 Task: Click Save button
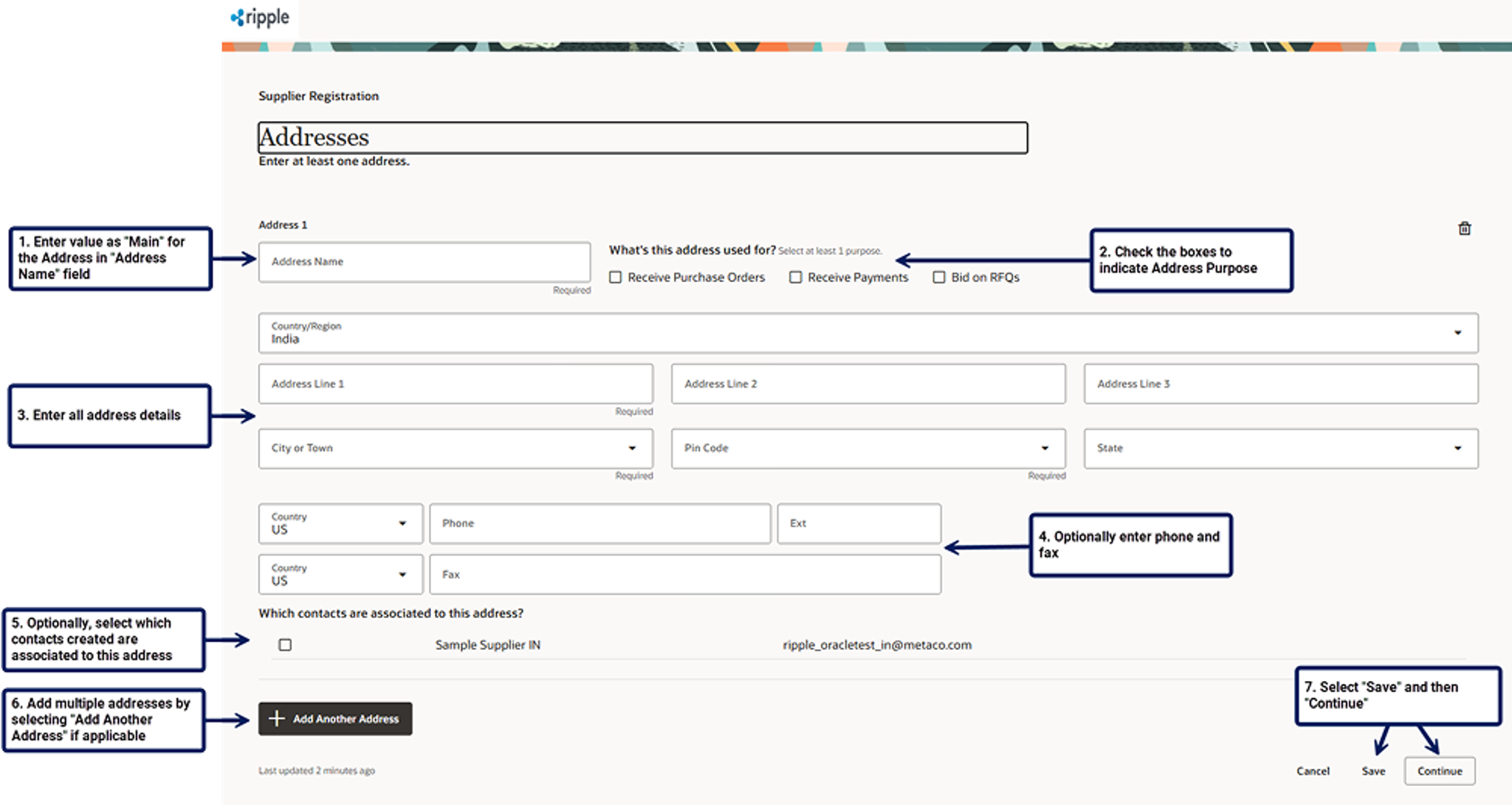pos(1373,771)
